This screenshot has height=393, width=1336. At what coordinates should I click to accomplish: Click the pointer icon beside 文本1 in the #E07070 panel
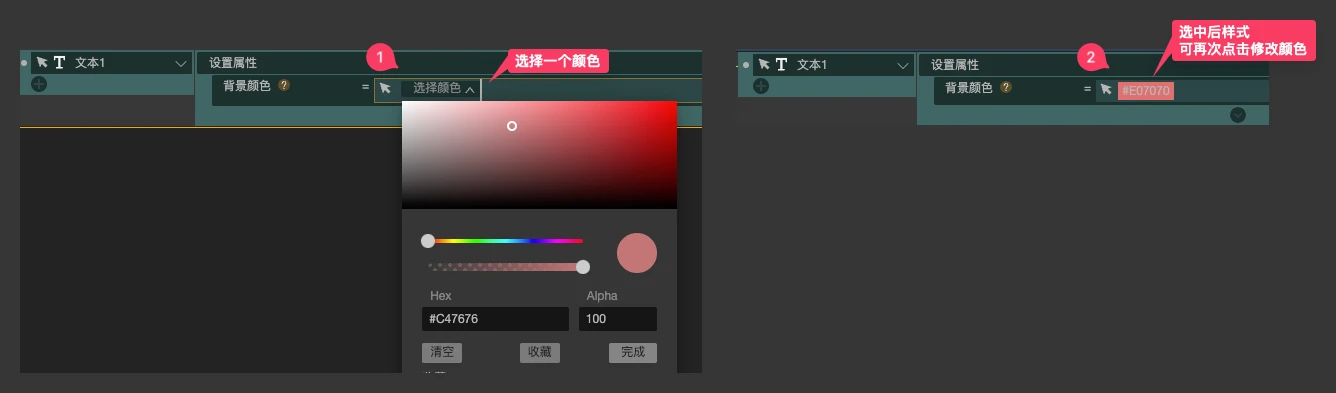(x=764, y=64)
